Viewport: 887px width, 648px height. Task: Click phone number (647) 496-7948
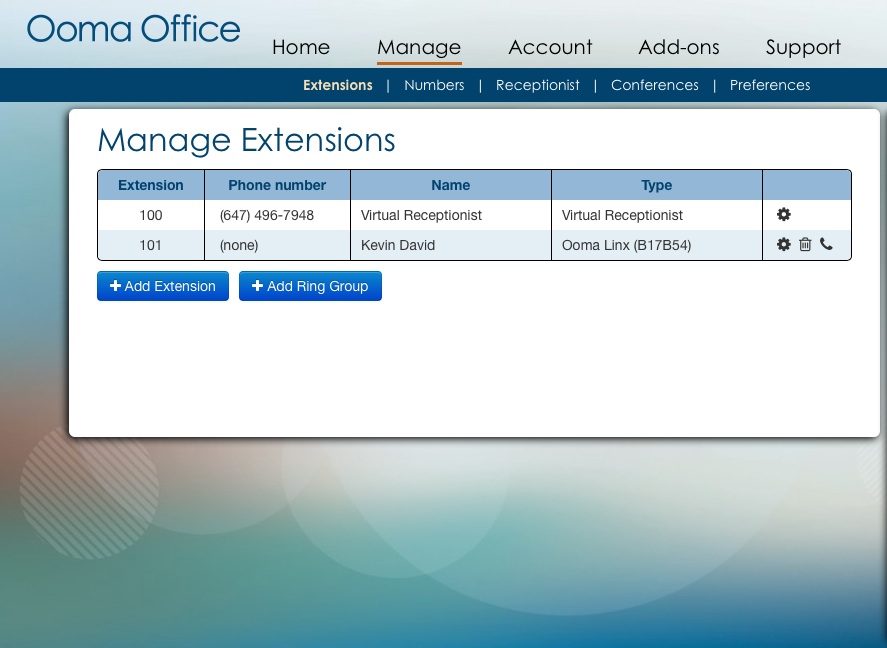click(x=267, y=215)
